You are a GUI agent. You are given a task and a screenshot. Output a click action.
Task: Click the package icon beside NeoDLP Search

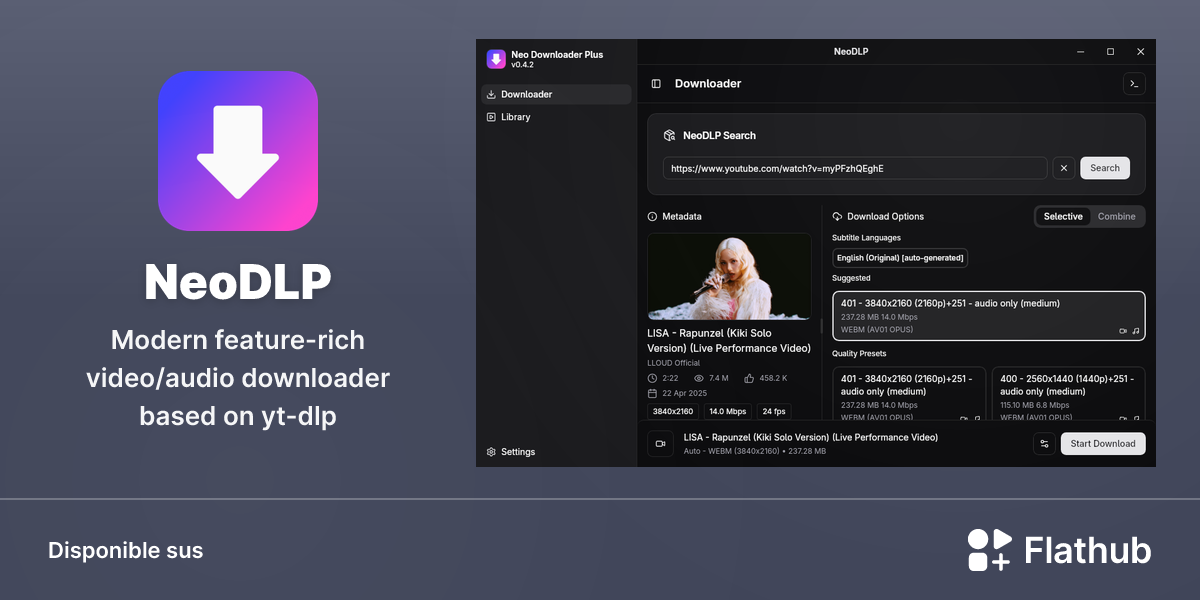click(669, 135)
